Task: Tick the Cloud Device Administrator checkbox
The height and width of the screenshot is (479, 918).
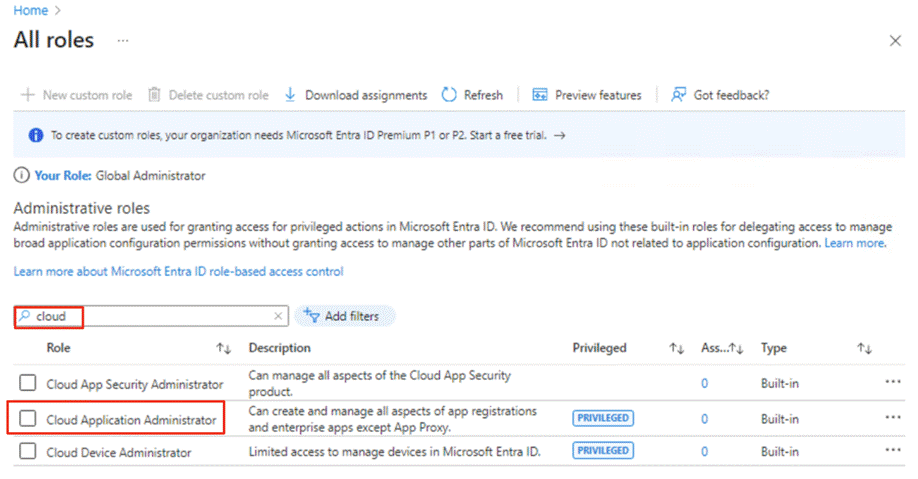Action: pyautogui.click(x=28, y=452)
